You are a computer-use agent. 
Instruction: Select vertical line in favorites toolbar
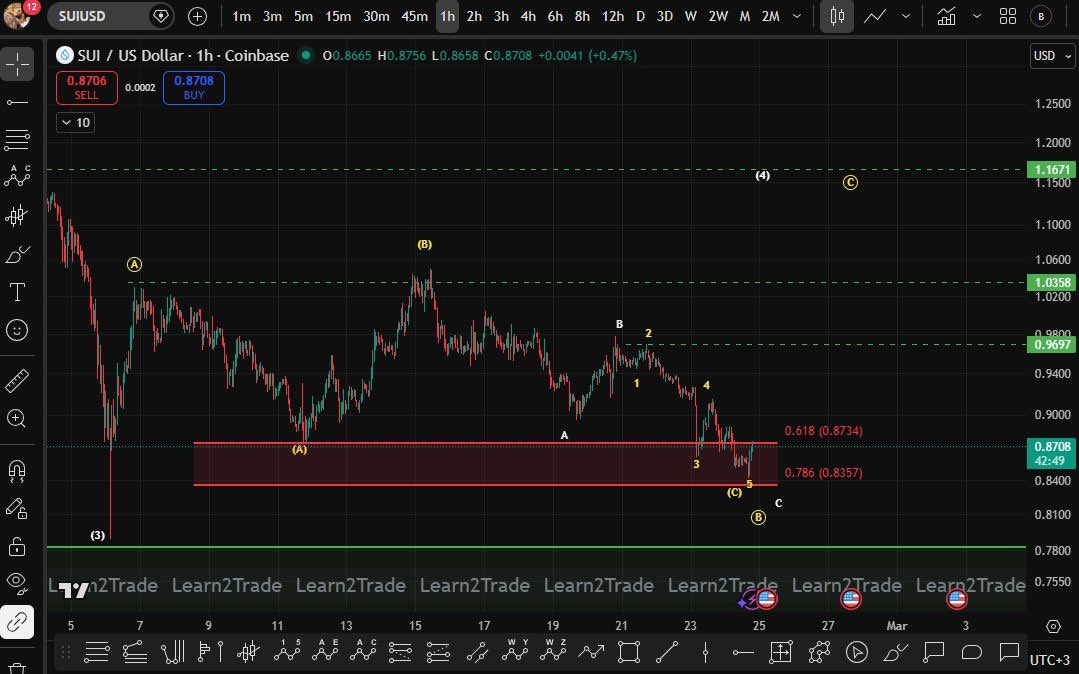click(x=705, y=651)
